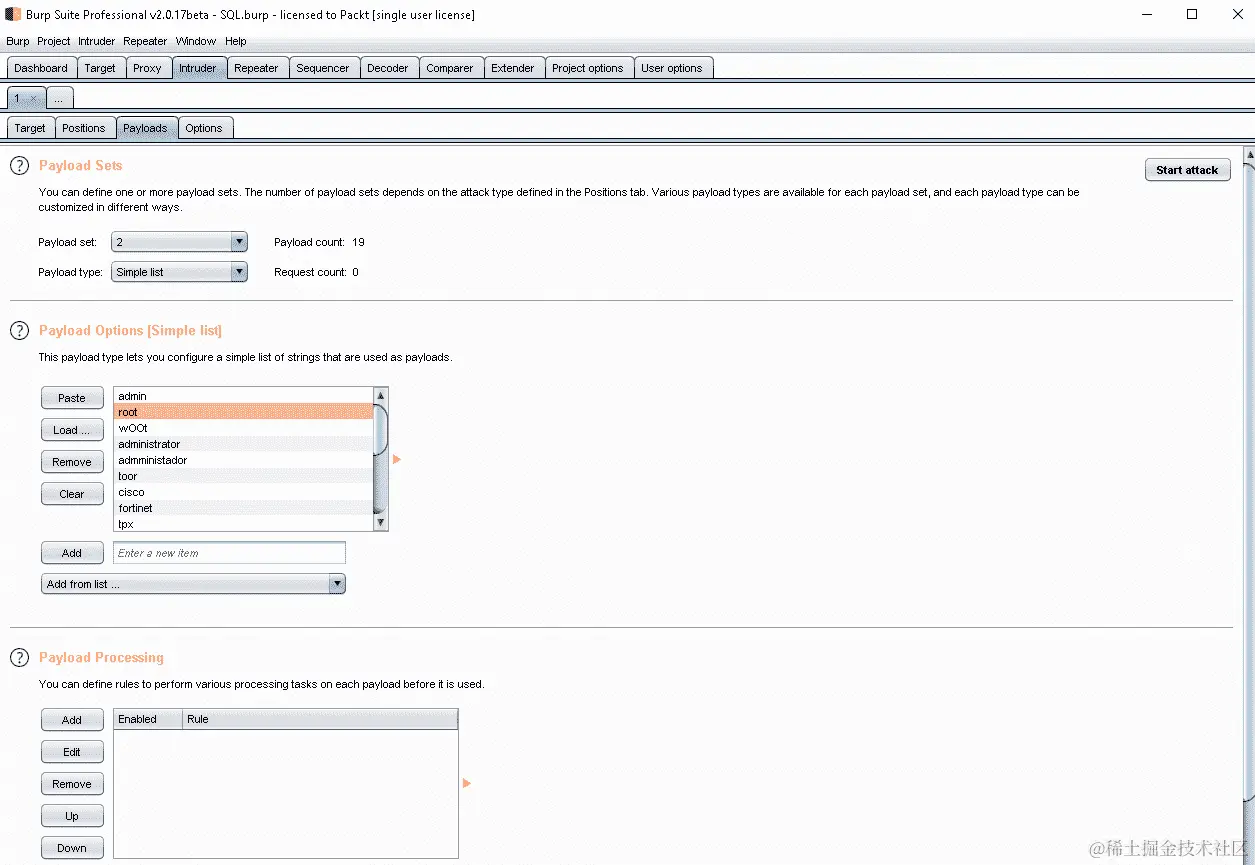The width and height of the screenshot is (1255, 865).
Task: Click the Up button
Action: pos(72,816)
